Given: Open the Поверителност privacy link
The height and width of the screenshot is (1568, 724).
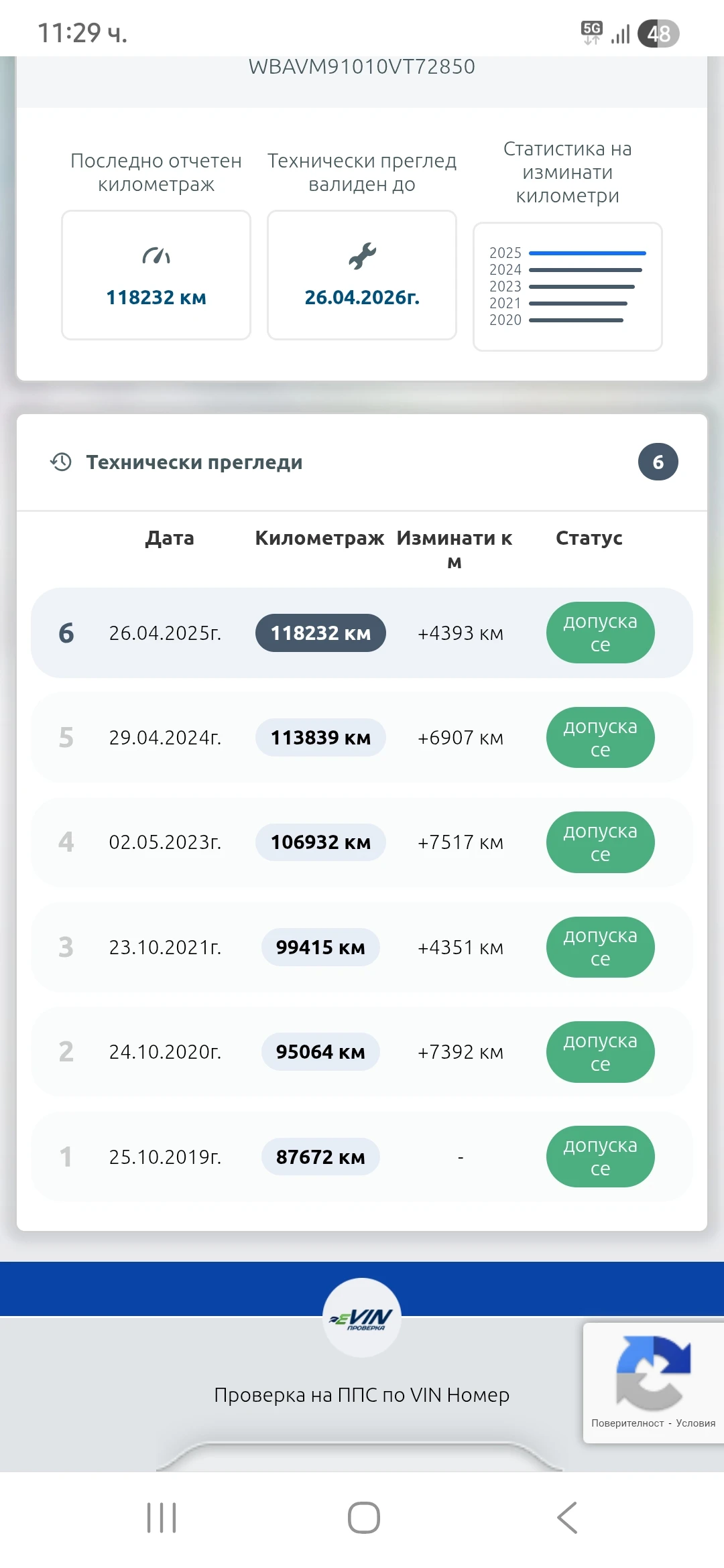Looking at the screenshot, I should [x=627, y=1423].
